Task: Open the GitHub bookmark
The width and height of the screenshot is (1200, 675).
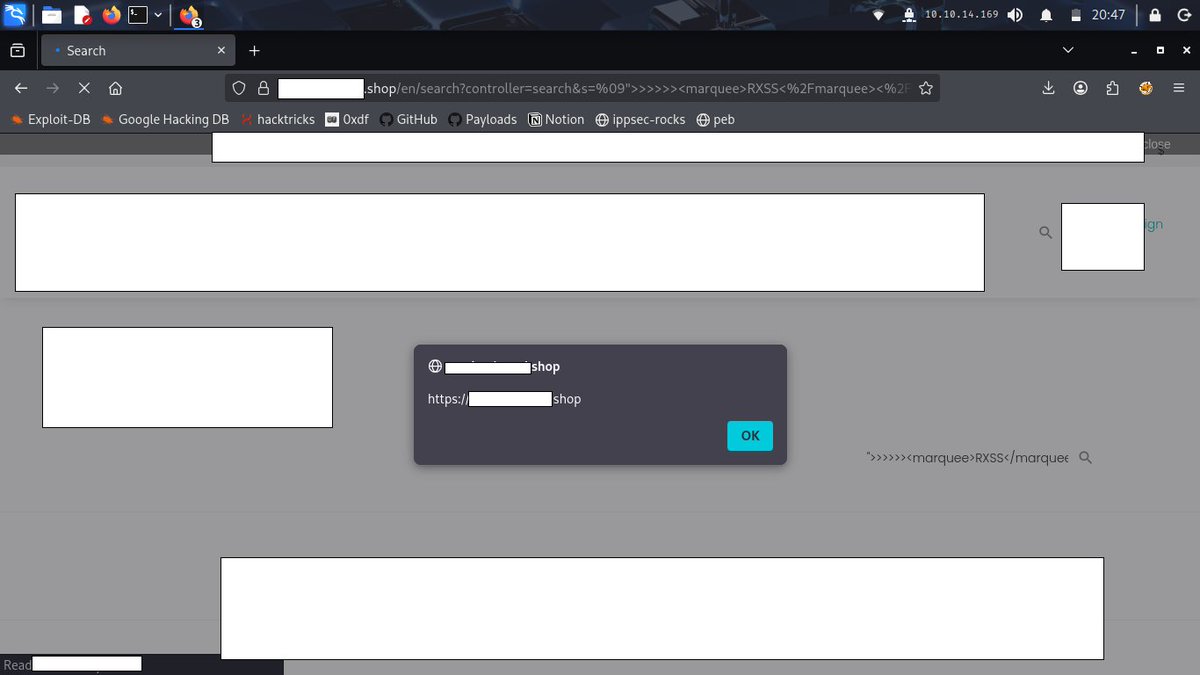Action: [x=408, y=119]
